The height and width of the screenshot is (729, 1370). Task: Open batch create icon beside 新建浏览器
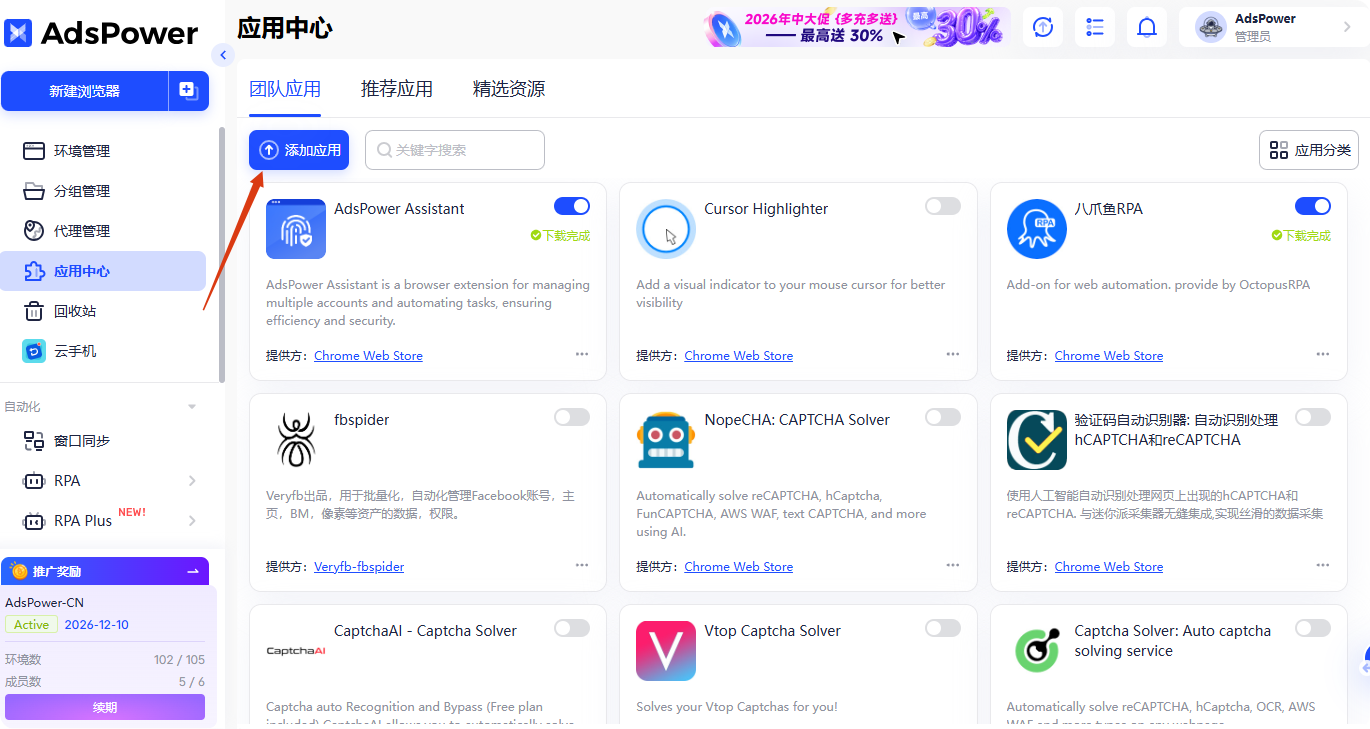(189, 91)
